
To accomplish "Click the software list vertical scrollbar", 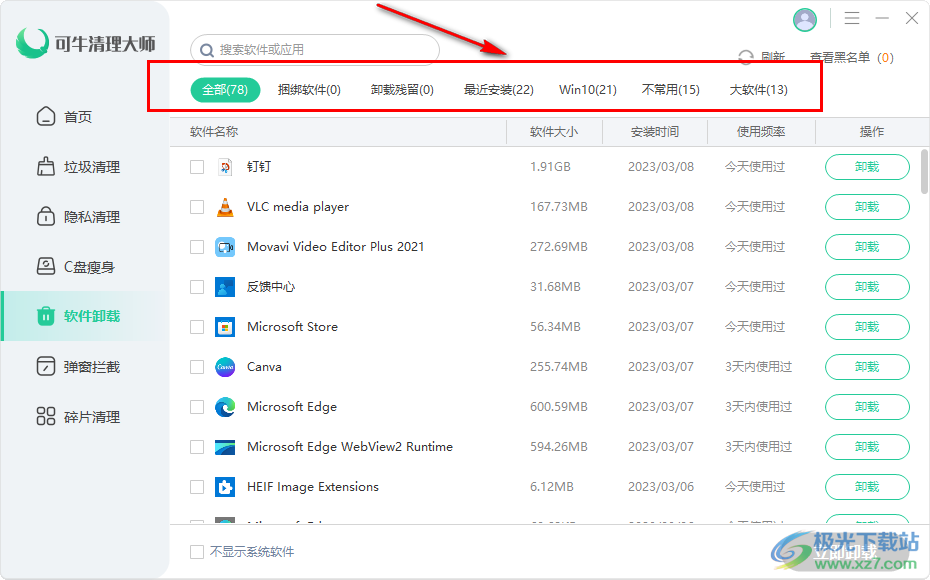I will 924,172.
